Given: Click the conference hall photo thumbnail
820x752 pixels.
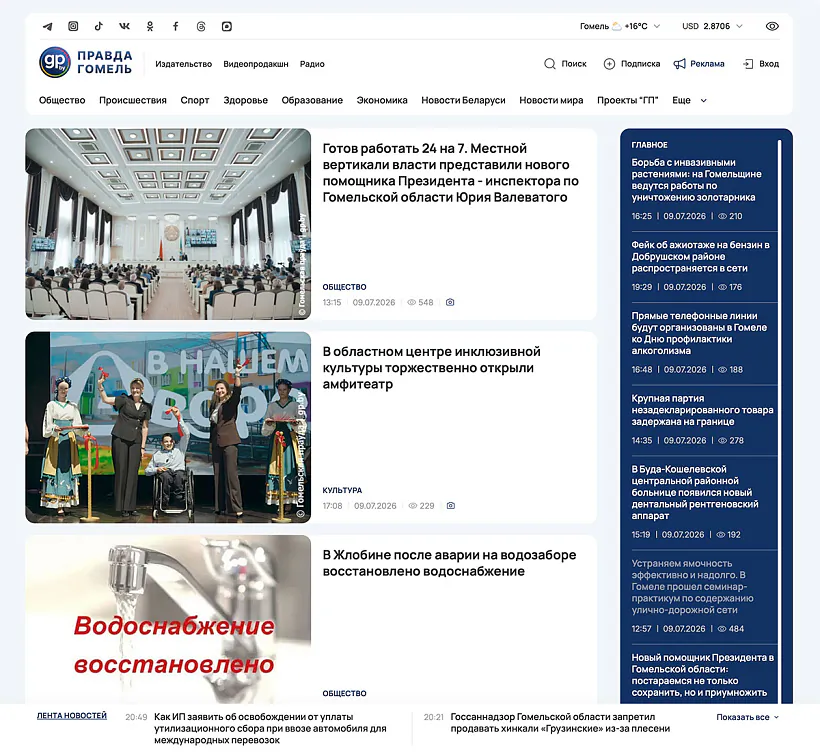Looking at the screenshot, I should click(168, 224).
